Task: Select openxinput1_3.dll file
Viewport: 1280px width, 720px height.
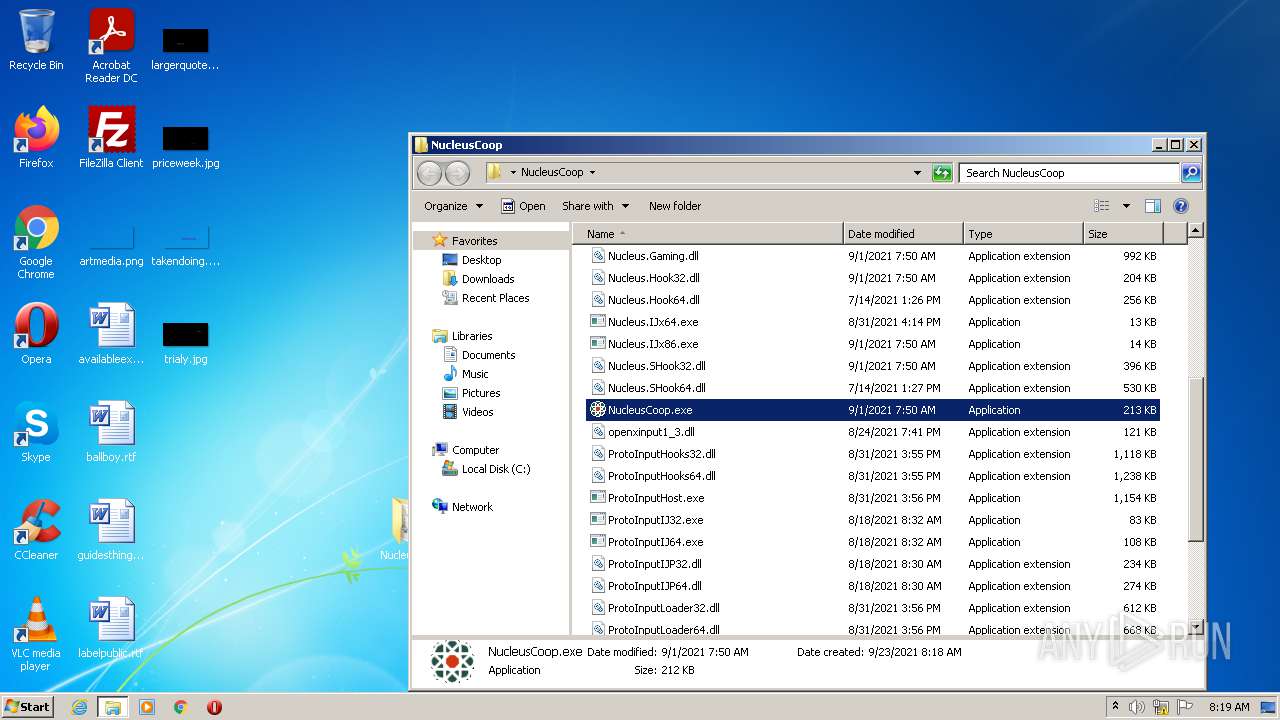Action: click(651, 432)
